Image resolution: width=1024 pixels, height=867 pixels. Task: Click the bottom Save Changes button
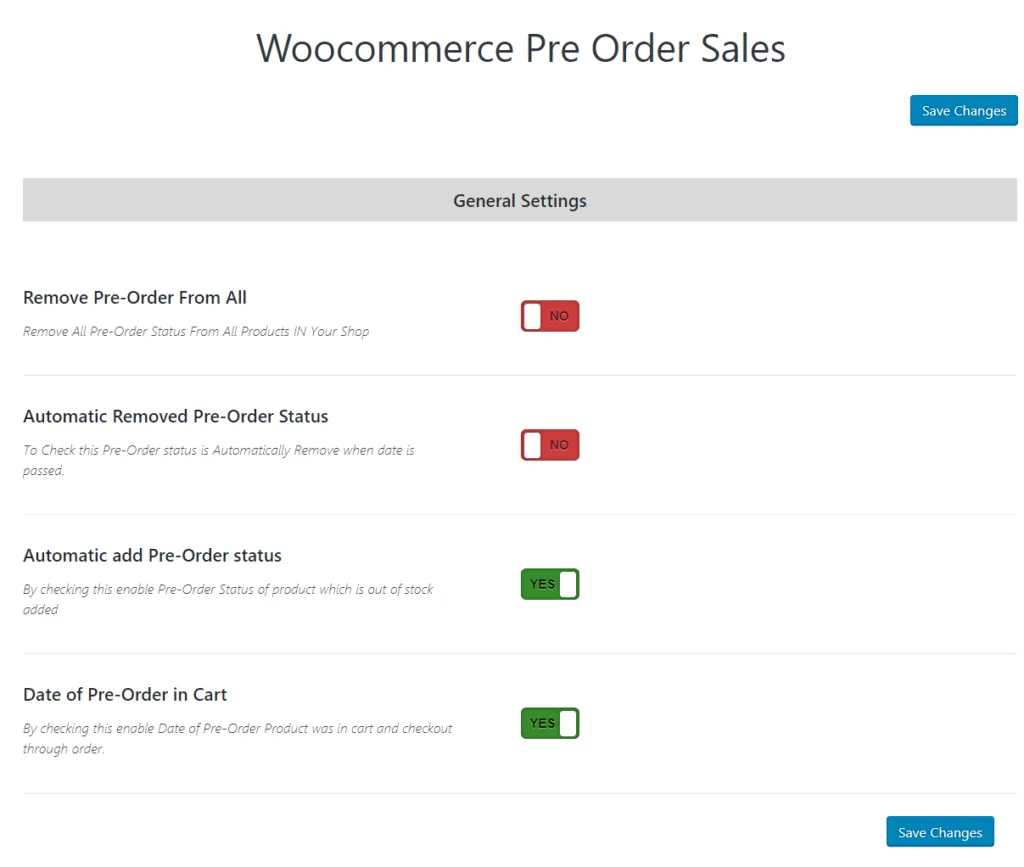(x=939, y=832)
